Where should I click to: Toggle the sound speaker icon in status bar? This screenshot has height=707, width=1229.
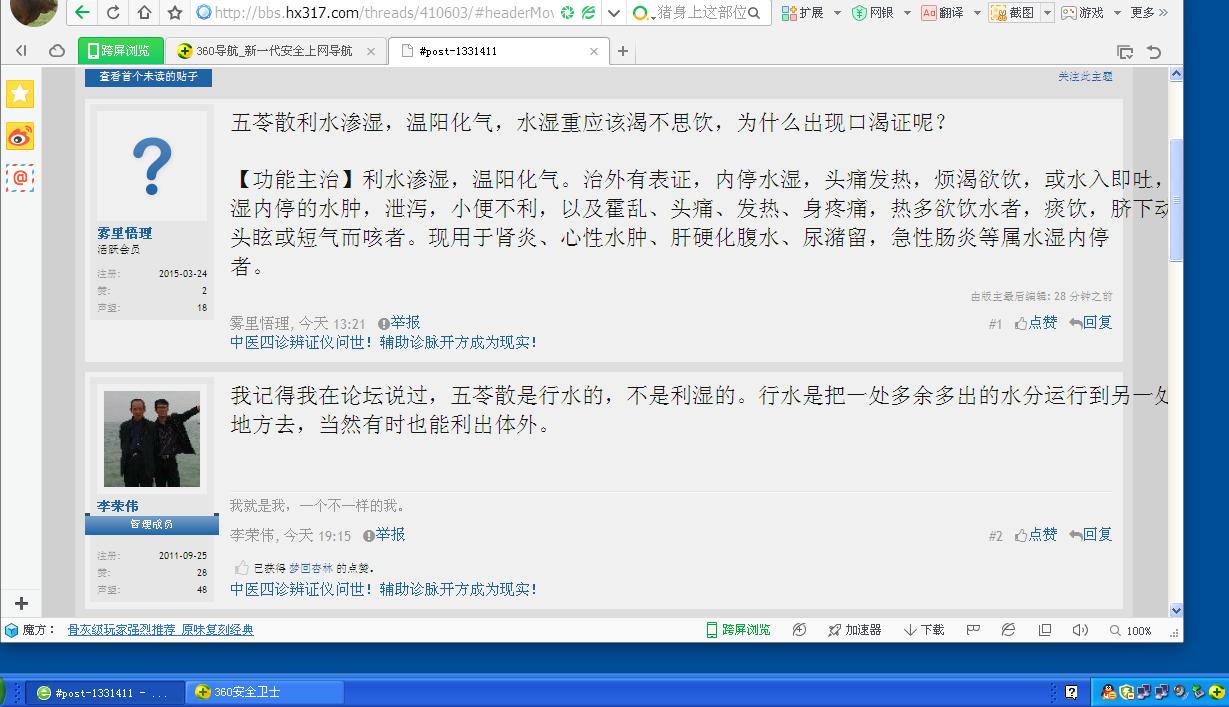[x=1079, y=630]
